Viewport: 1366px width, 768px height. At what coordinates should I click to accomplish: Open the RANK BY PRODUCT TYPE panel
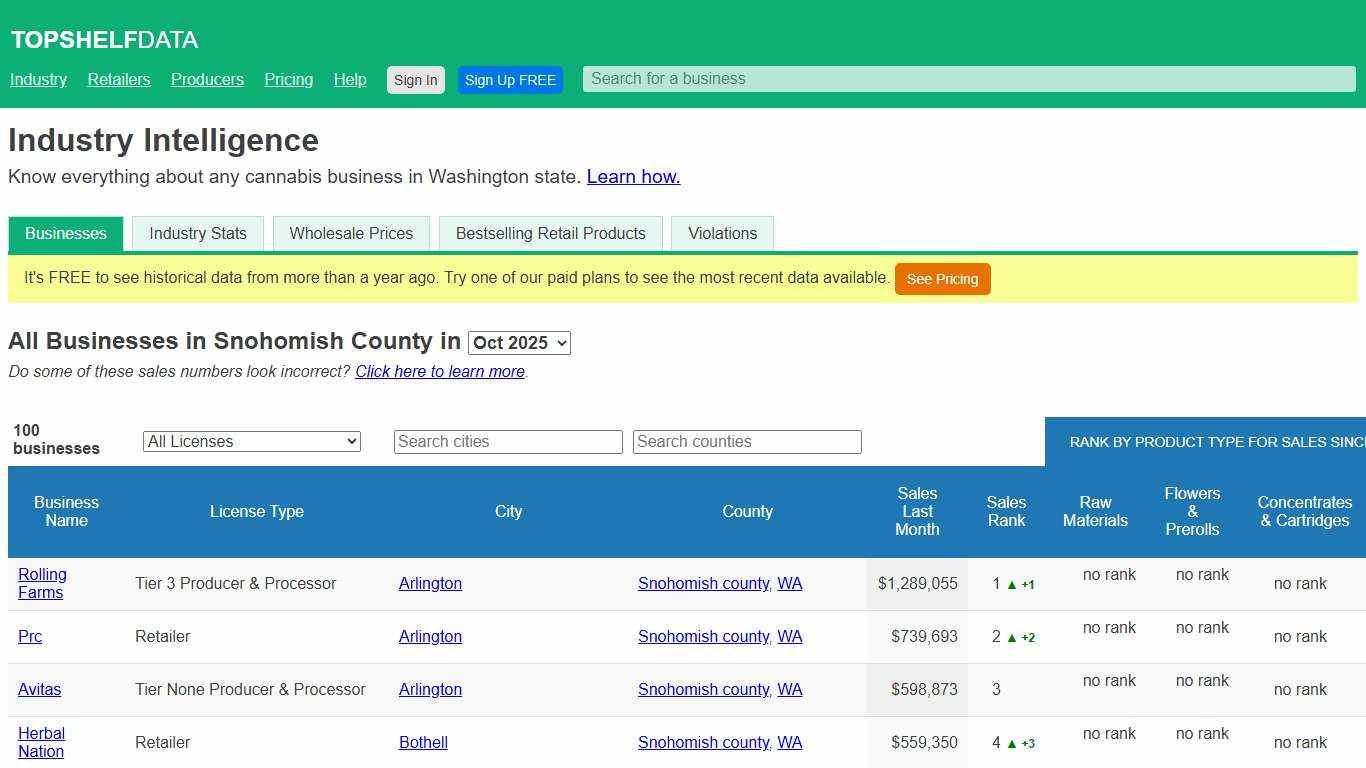(1214, 441)
